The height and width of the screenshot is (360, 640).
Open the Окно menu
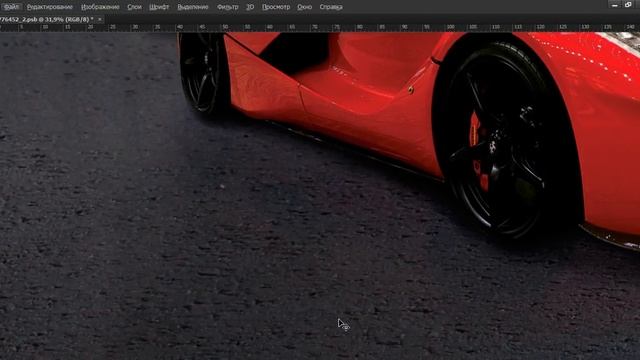pyautogui.click(x=304, y=7)
